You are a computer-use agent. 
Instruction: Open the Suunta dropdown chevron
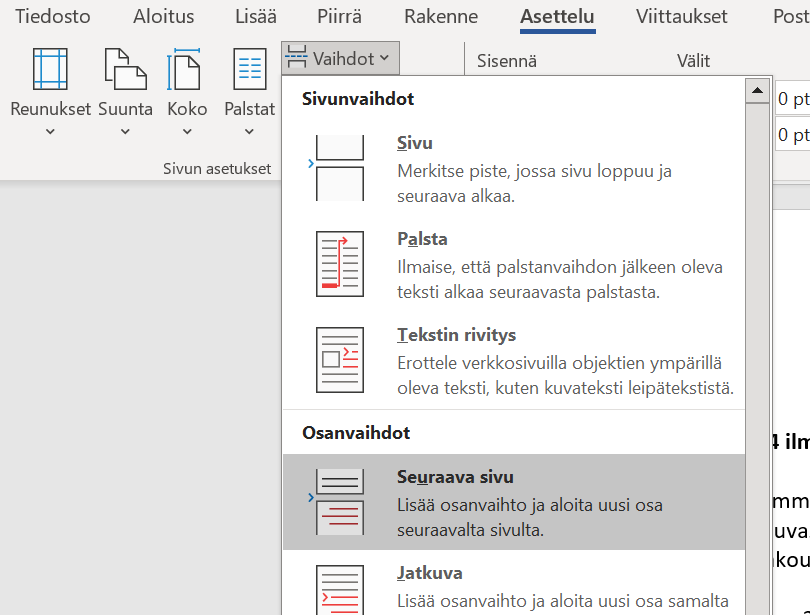(125, 130)
